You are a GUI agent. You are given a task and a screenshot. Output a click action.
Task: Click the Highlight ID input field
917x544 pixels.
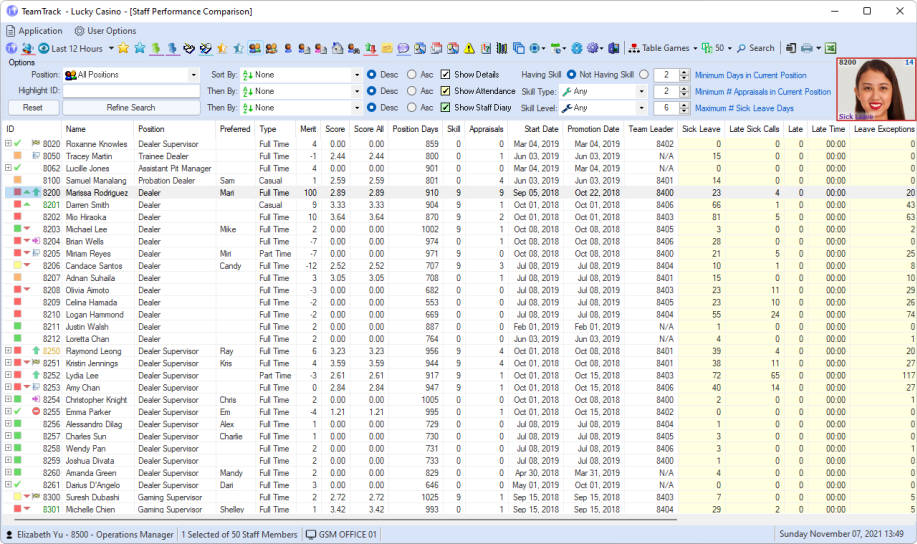(x=130, y=91)
